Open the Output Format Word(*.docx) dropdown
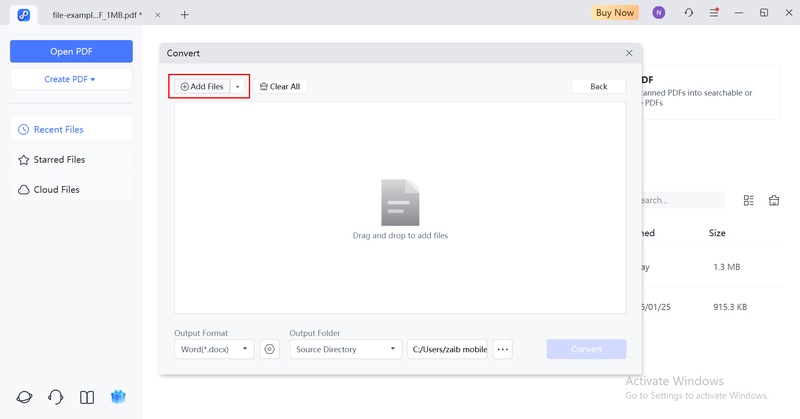 click(214, 349)
